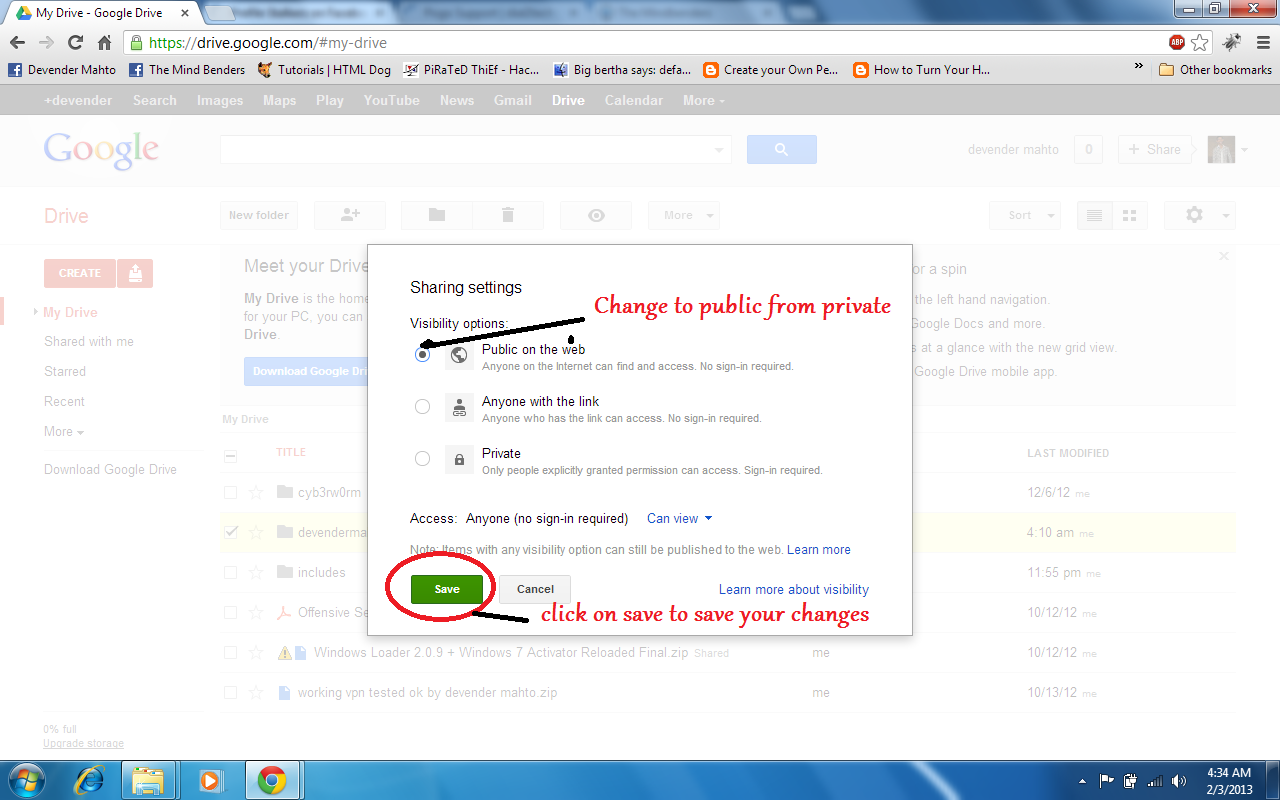Tick the includes folder checkbox
1280x800 pixels.
(231, 573)
